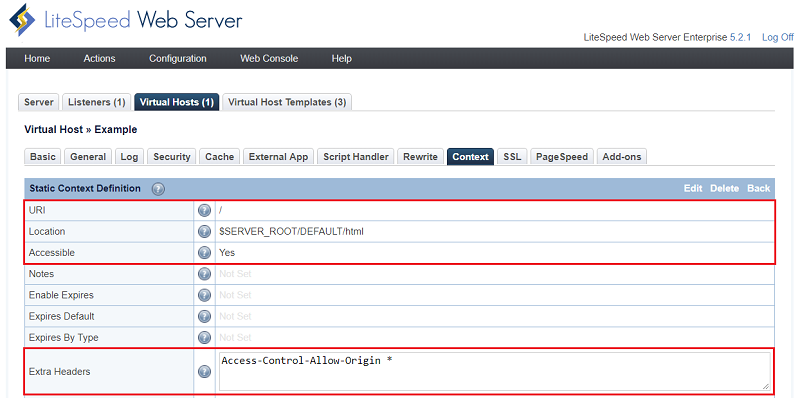This screenshot has height=398, width=800.
Task: Click help icon in Accessible row
Action: [204, 253]
